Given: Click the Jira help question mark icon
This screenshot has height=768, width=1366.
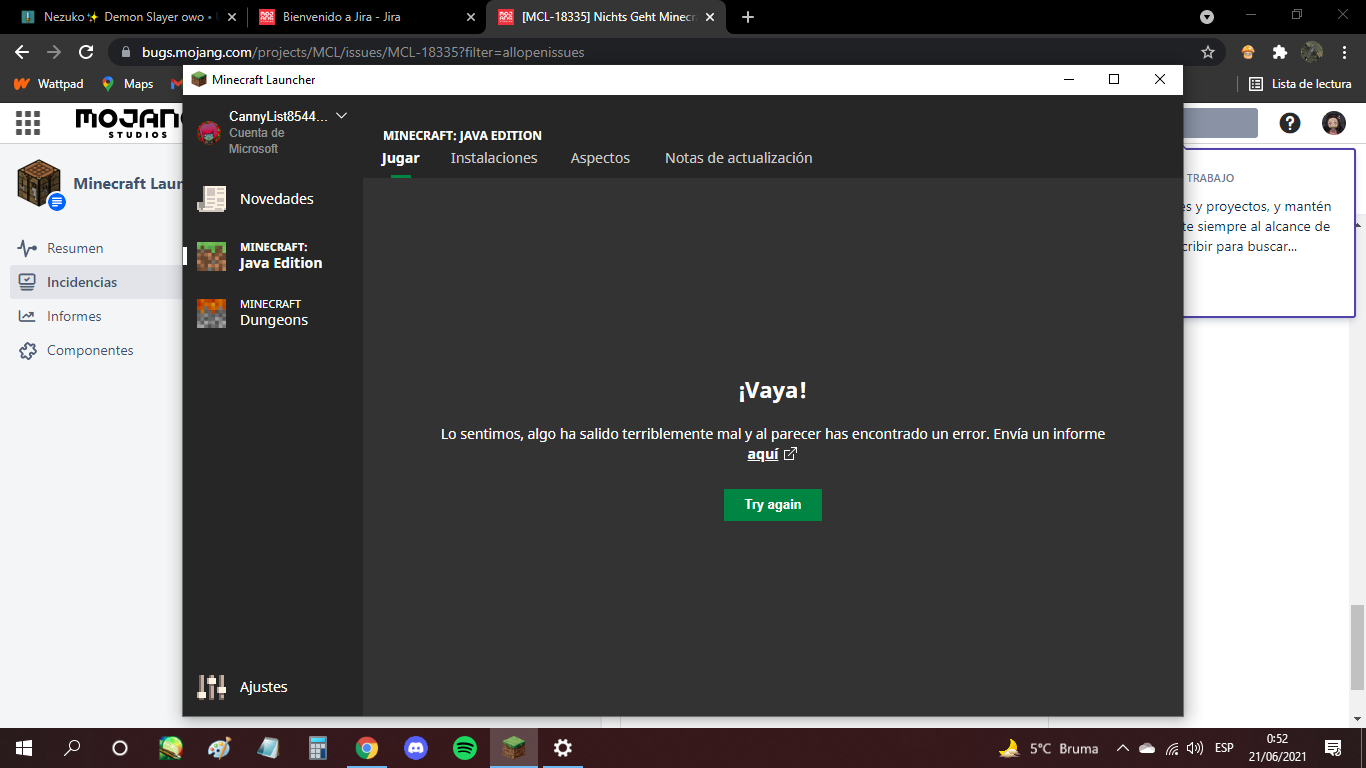Looking at the screenshot, I should click(1290, 123).
